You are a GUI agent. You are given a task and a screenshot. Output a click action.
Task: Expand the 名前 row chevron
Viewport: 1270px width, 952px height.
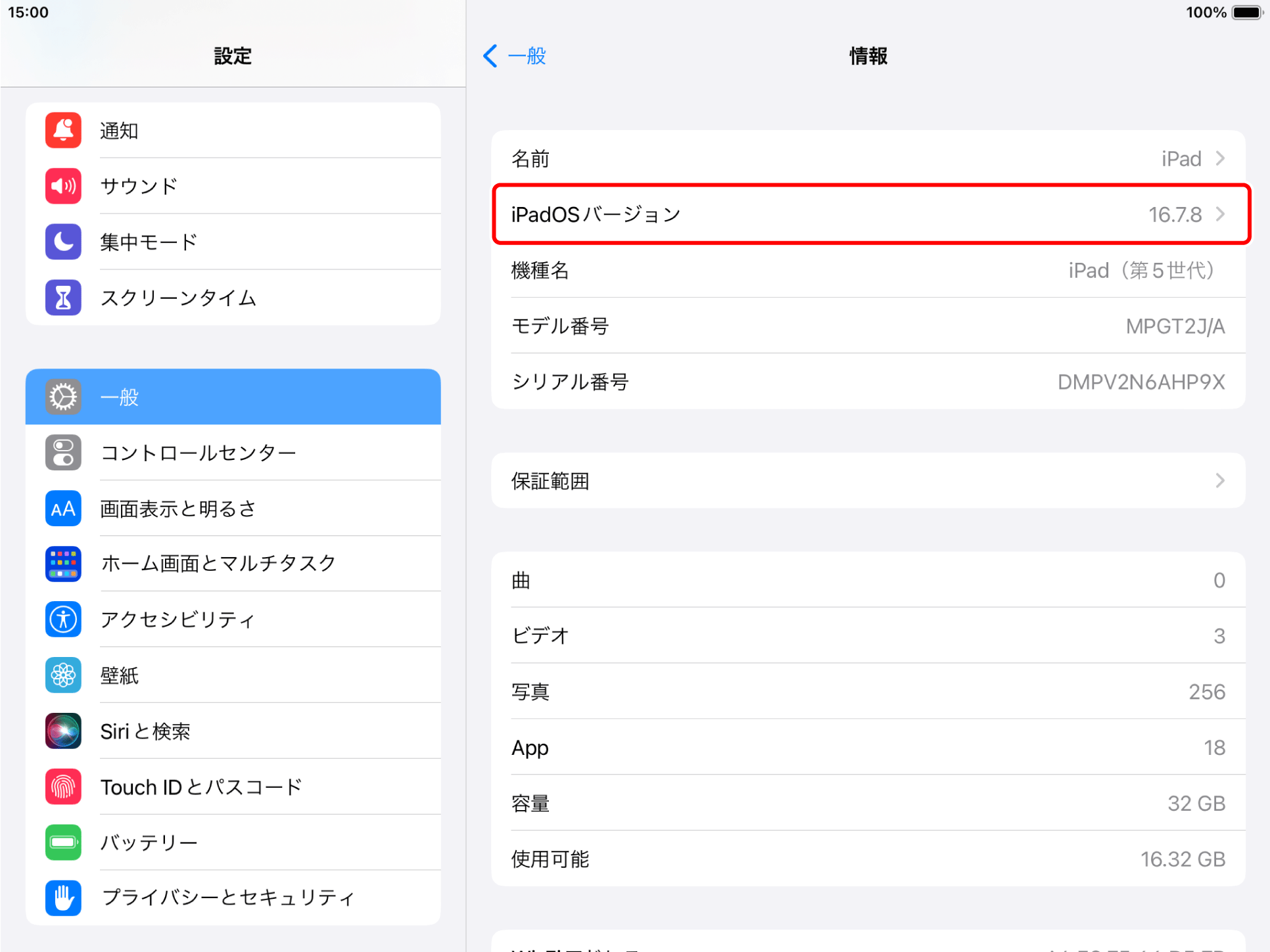(x=1220, y=158)
